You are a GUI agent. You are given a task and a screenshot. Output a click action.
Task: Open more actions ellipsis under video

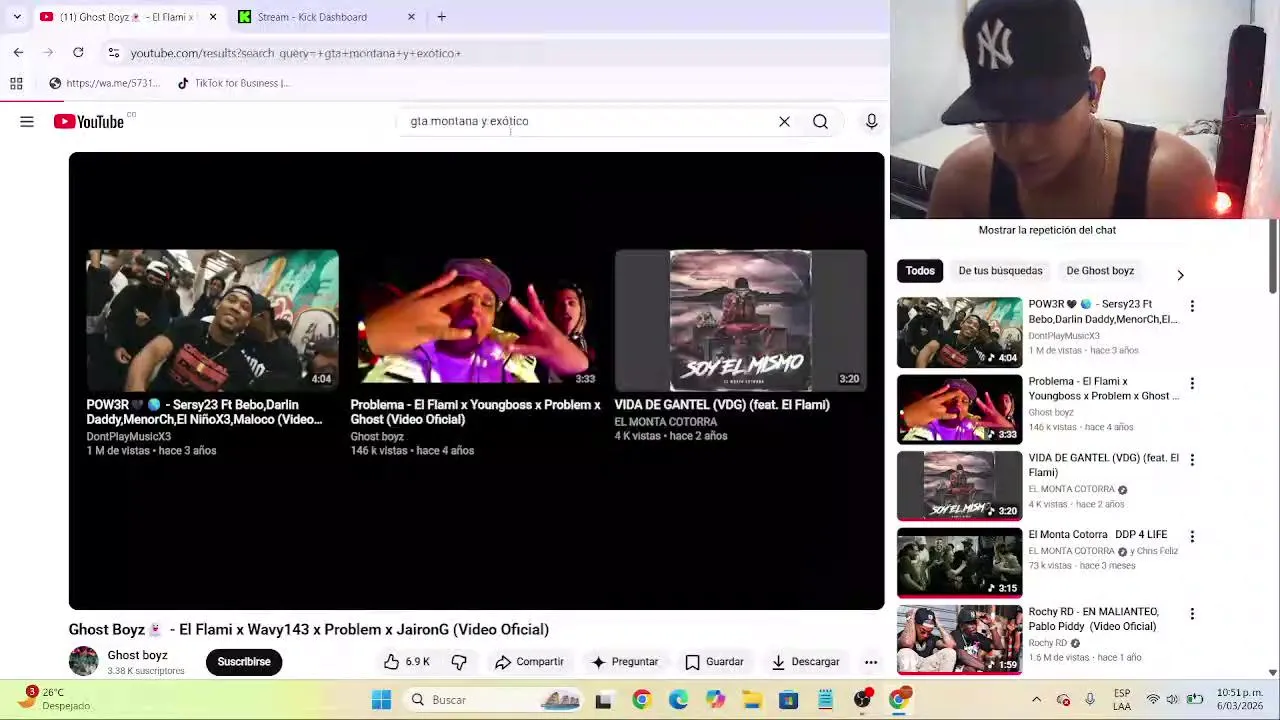pos(871,662)
